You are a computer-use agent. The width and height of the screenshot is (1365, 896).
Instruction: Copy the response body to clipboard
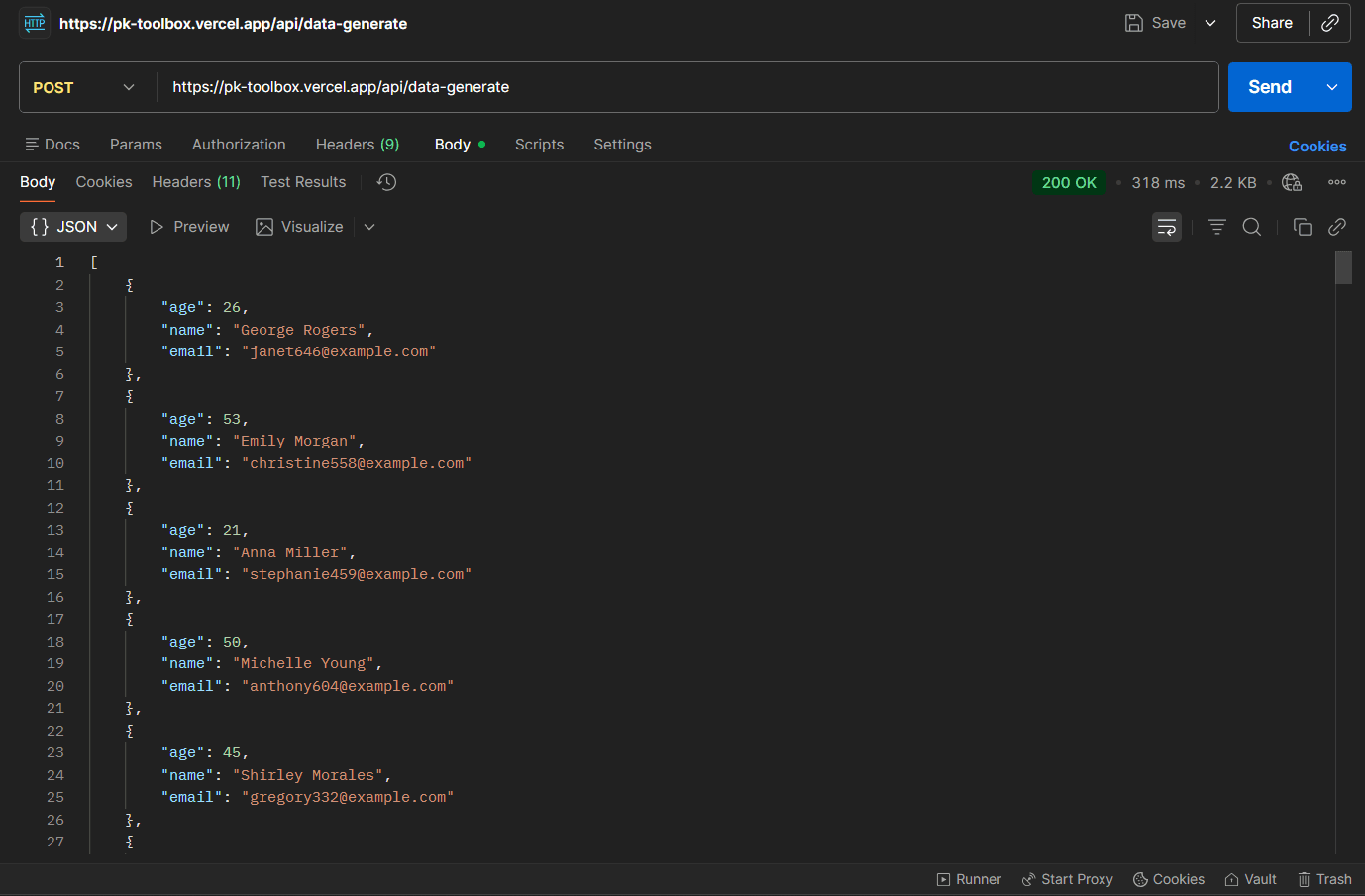1303,227
